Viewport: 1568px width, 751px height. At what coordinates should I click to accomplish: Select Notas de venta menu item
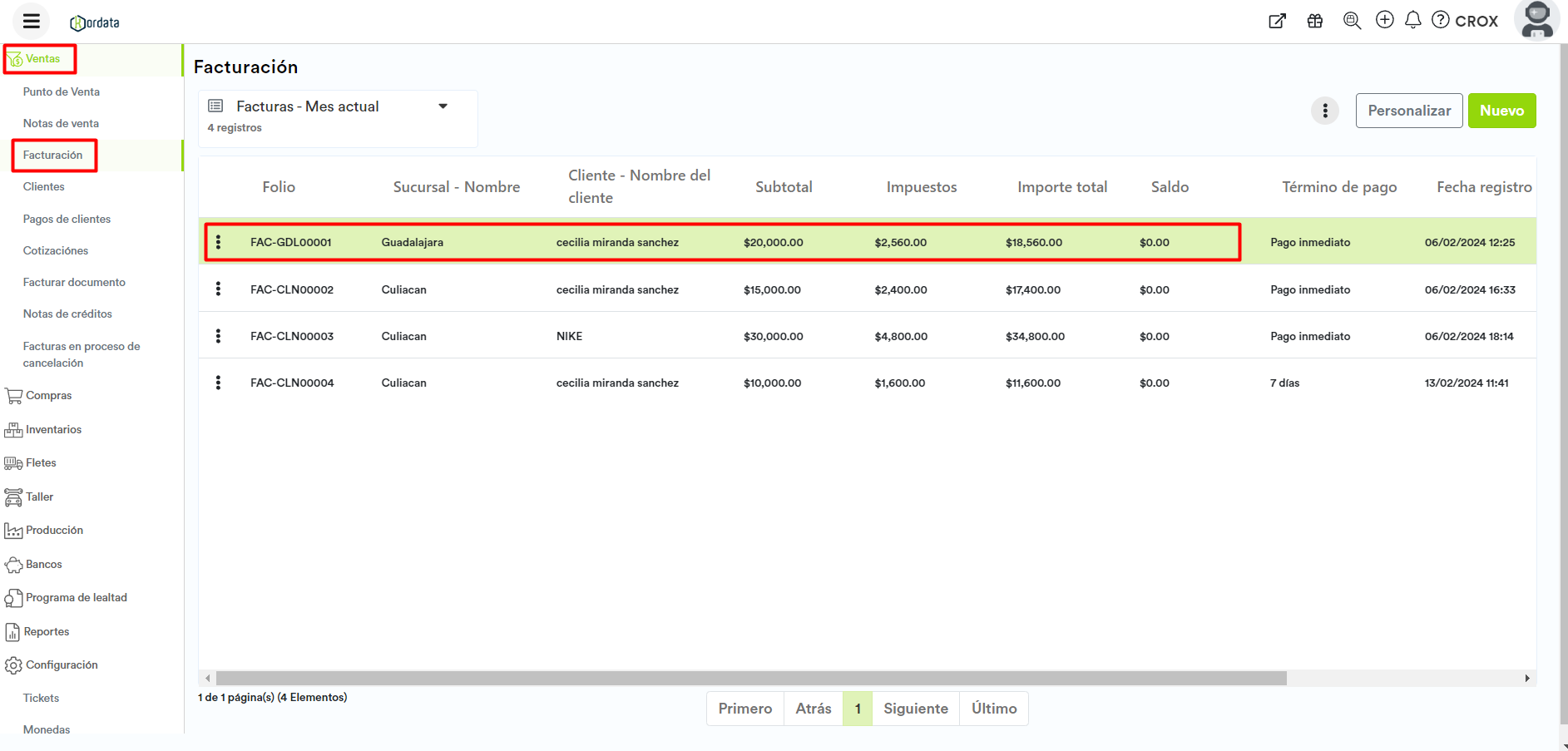61,124
